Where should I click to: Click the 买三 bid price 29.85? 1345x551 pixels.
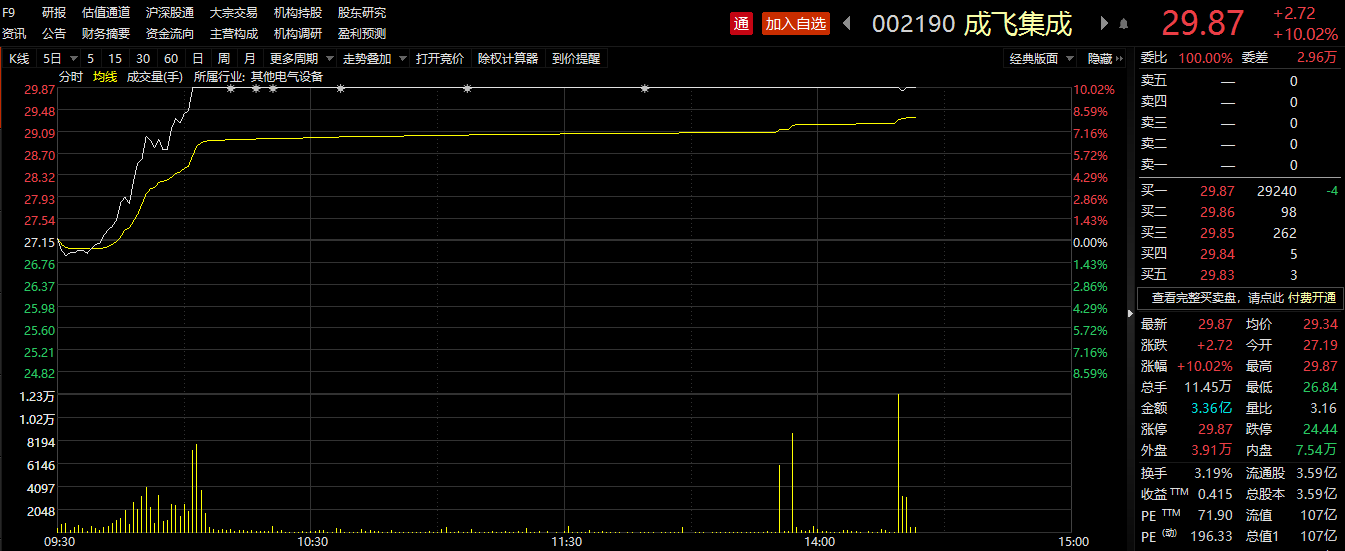[x=1218, y=232]
